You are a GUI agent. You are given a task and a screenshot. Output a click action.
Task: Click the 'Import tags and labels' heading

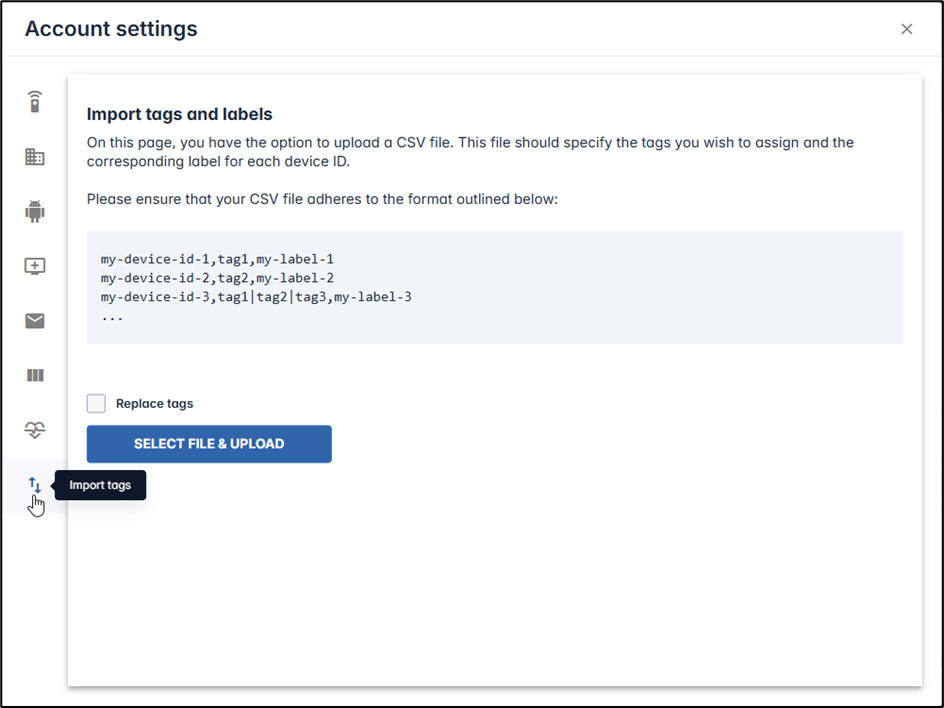point(179,114)
